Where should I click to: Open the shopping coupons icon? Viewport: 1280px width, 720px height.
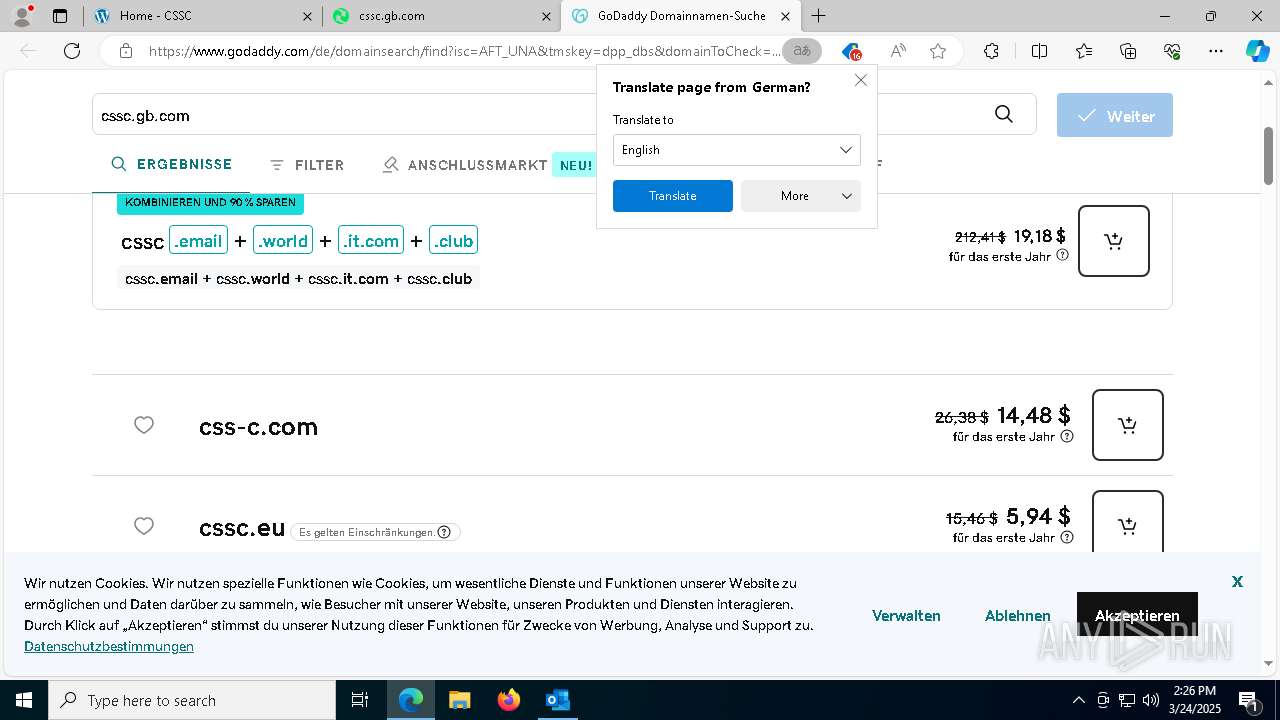(x=851, y=51)
